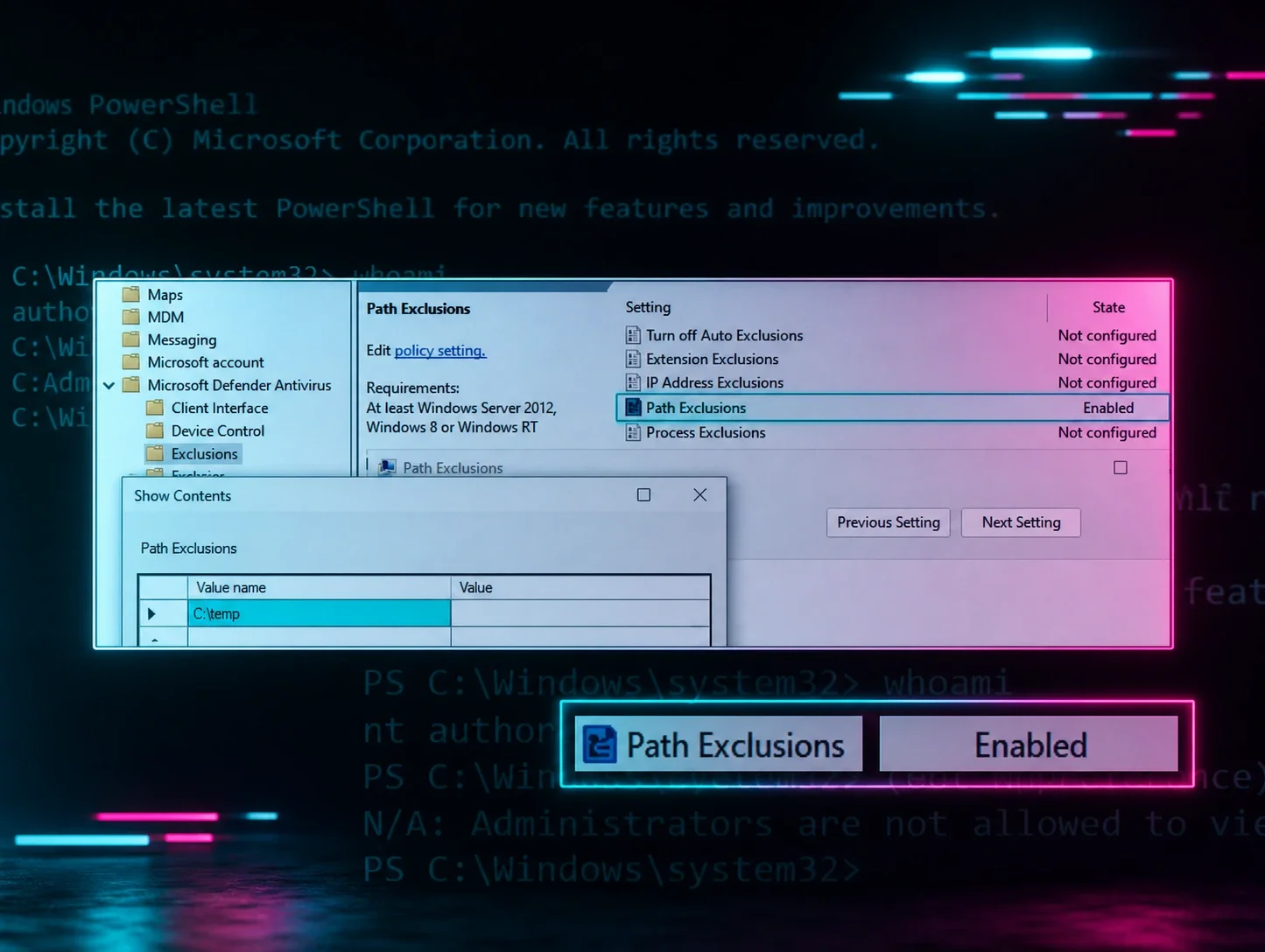1265x952 pixels.
Task: Click the Extension Exclusions policy icon
Action: (x=633, y=359)
